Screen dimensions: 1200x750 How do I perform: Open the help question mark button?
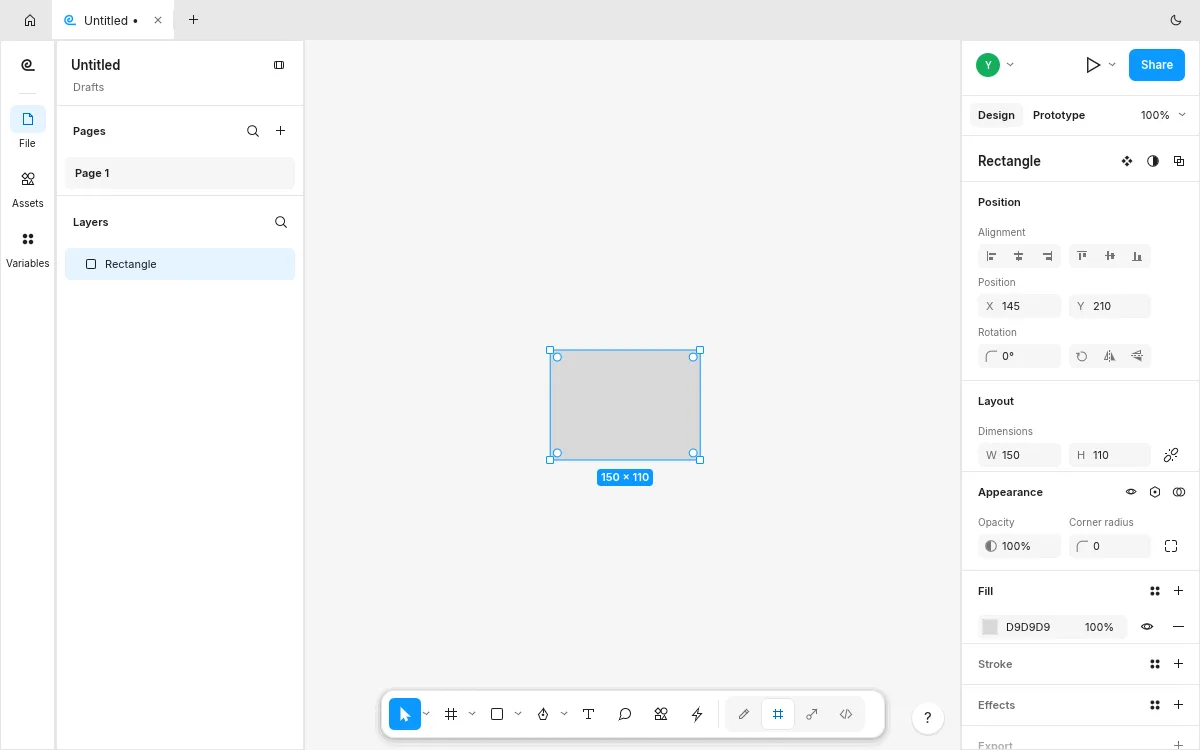(x=928, y=717)
